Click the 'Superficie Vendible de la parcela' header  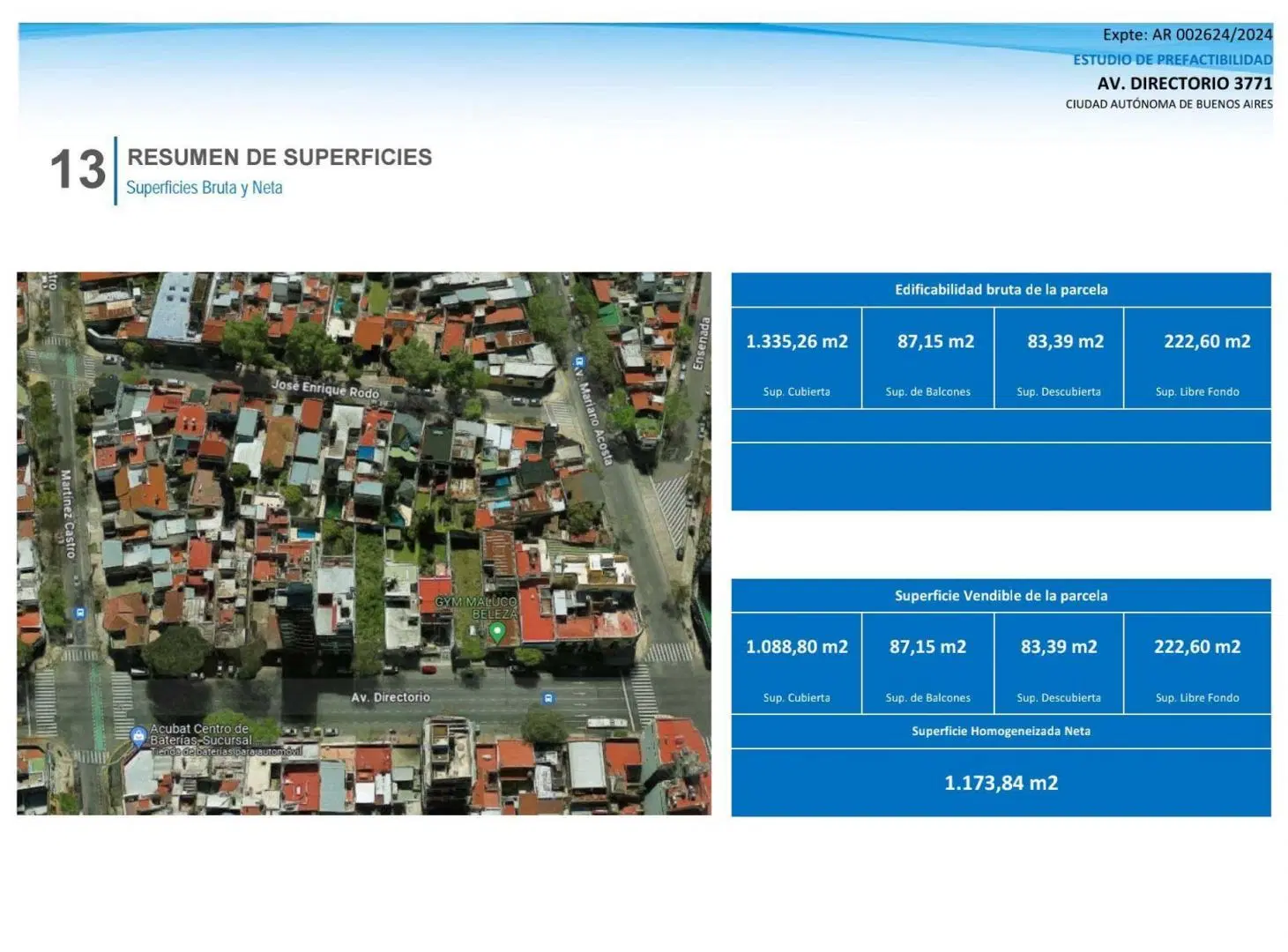point(1001,596)
